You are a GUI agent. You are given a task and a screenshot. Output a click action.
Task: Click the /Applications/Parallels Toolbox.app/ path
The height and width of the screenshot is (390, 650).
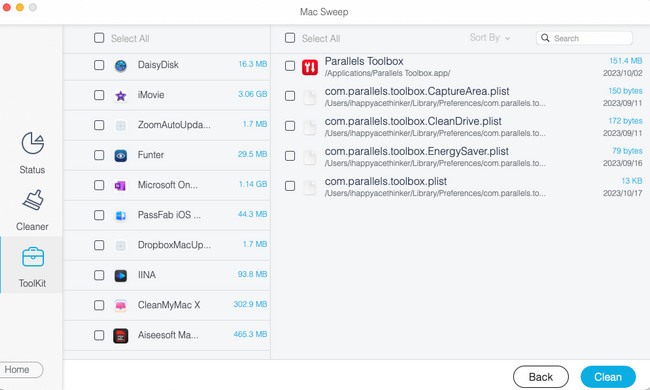387,73
